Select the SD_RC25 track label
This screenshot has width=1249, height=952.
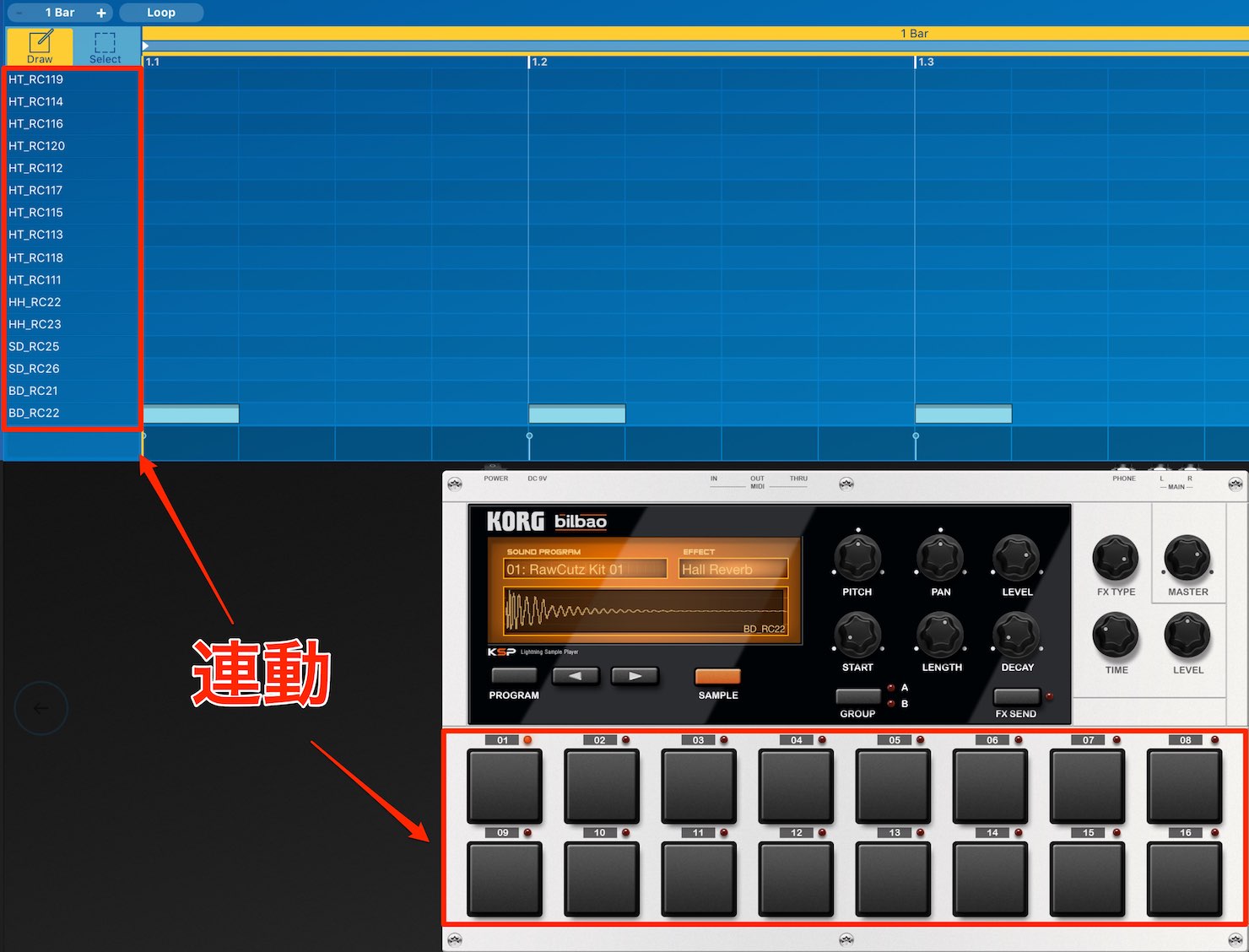[34, 346]
